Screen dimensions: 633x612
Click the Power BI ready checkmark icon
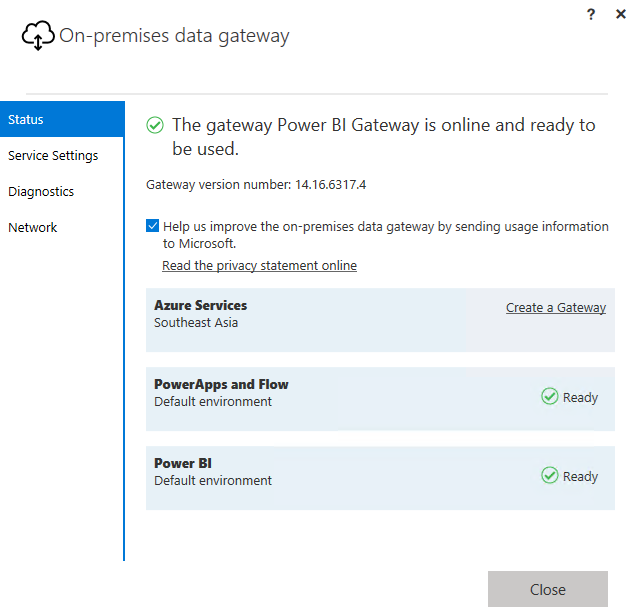pos(549,476)
